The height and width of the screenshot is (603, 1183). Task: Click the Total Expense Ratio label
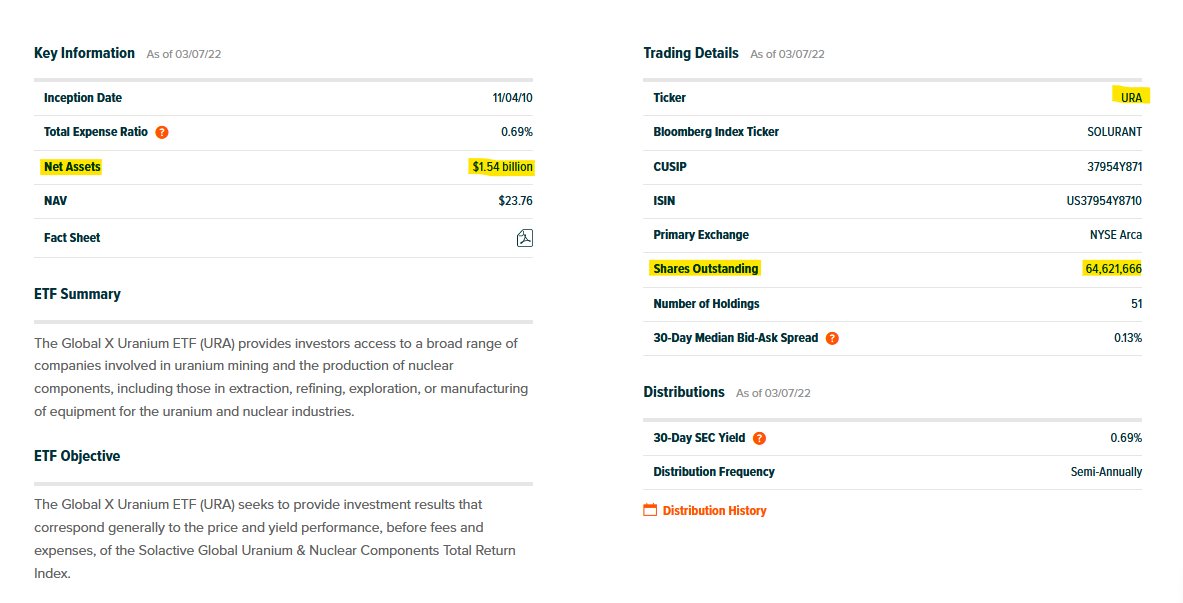click(96, 131)
